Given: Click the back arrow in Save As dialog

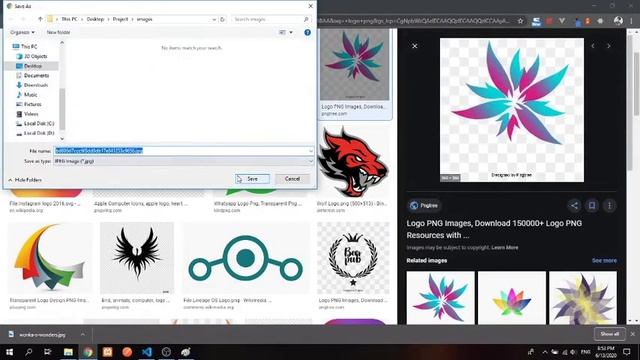Looking at the screenshot, I should coord(11,19).
